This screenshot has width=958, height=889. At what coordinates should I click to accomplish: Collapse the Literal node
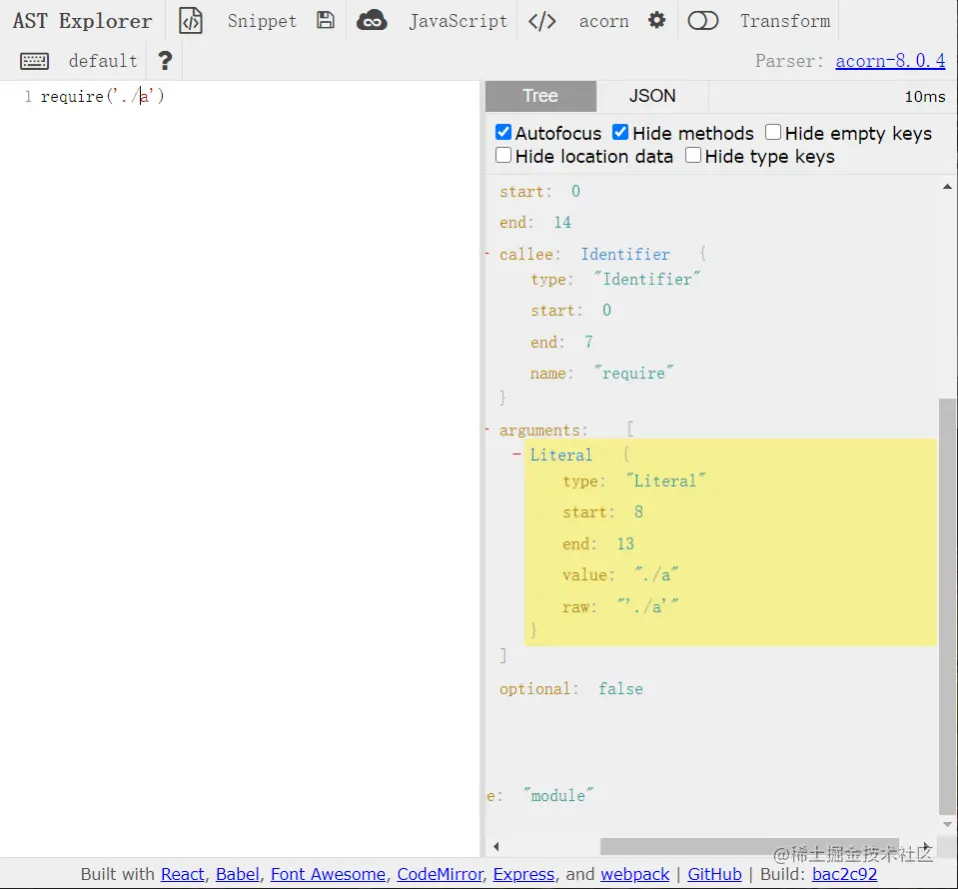[517, 454]
